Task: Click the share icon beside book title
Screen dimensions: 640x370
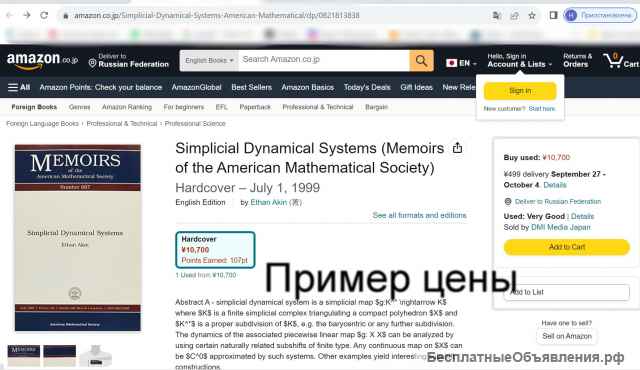Action: 457,148
